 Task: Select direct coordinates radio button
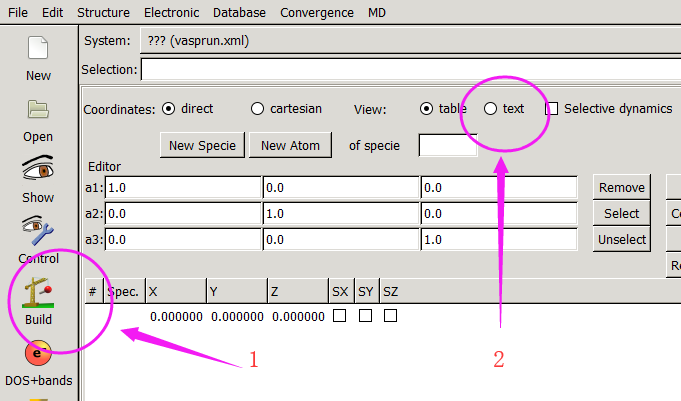(x=168, y=109)
